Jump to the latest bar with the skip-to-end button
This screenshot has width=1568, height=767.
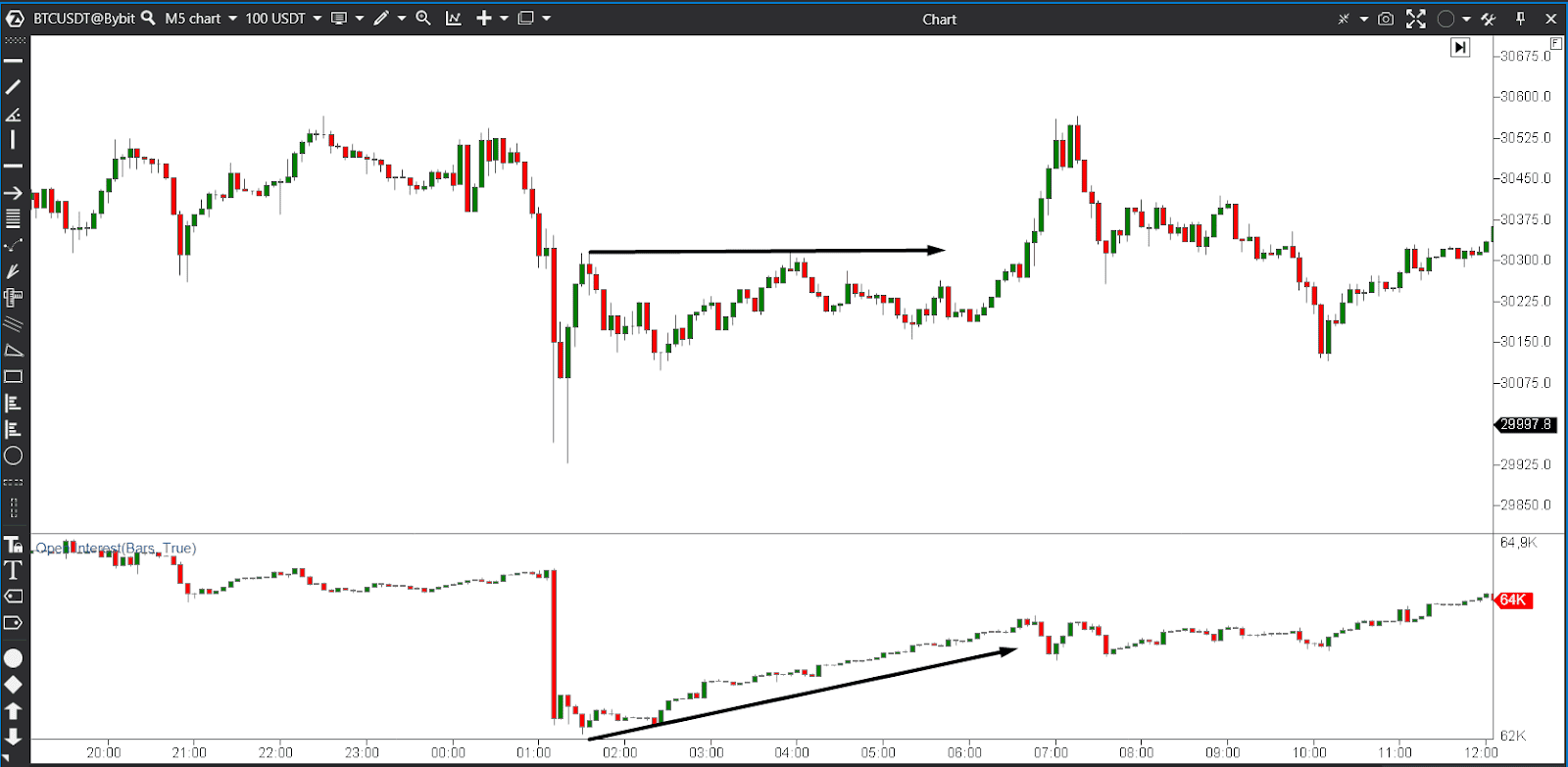tap(1460, 47)
